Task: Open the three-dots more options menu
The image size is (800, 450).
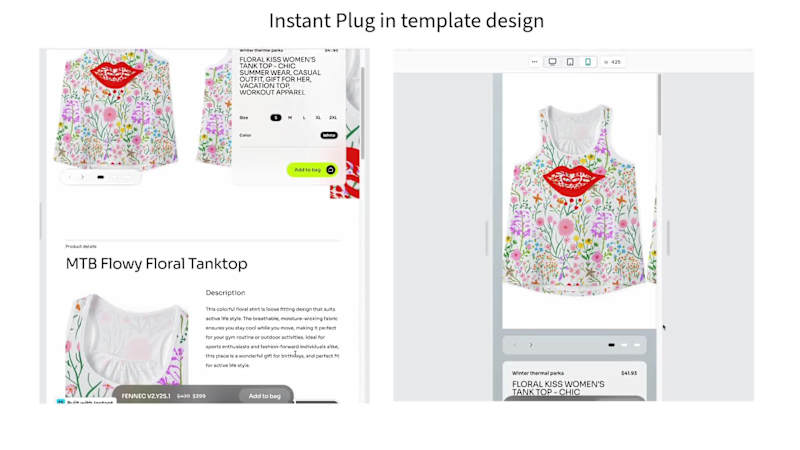Action: [534, 62]
